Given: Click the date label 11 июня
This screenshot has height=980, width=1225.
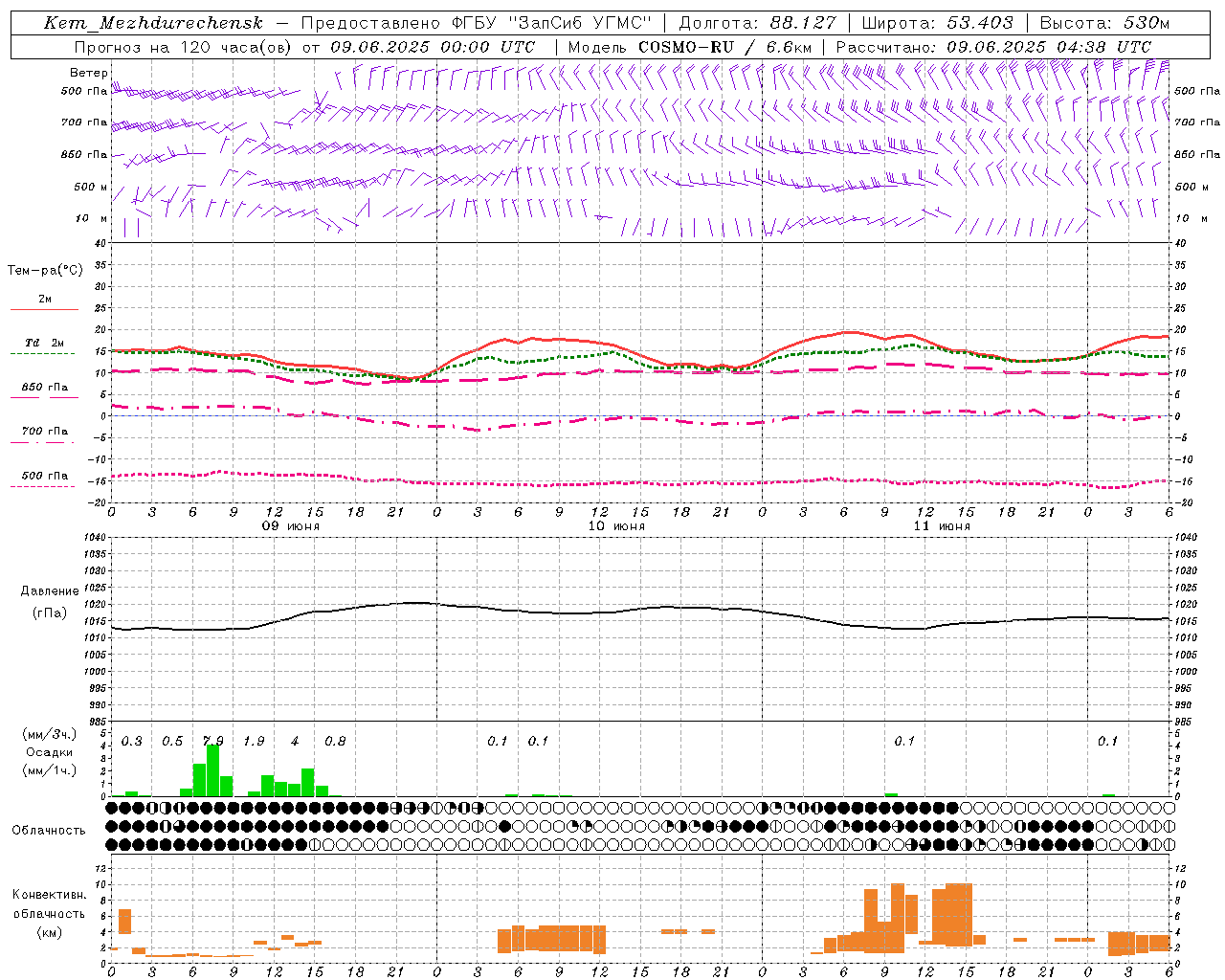Looking at the screenshot, I should (942, 526).
